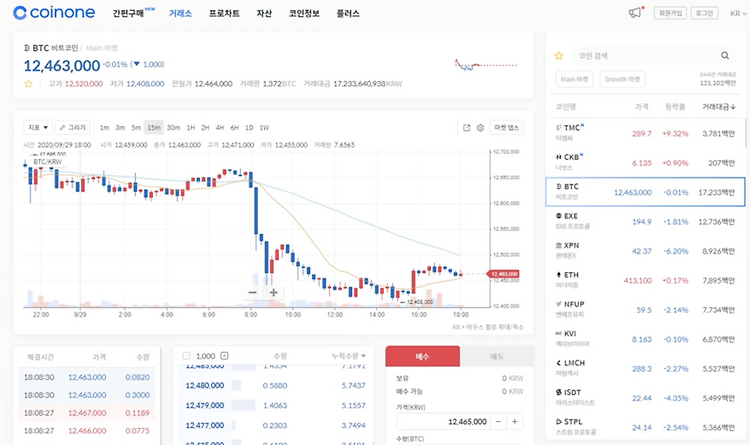Select orderbook price 12,479,000
This screenshot has height=445, width=750.
[x=205, y=405]
